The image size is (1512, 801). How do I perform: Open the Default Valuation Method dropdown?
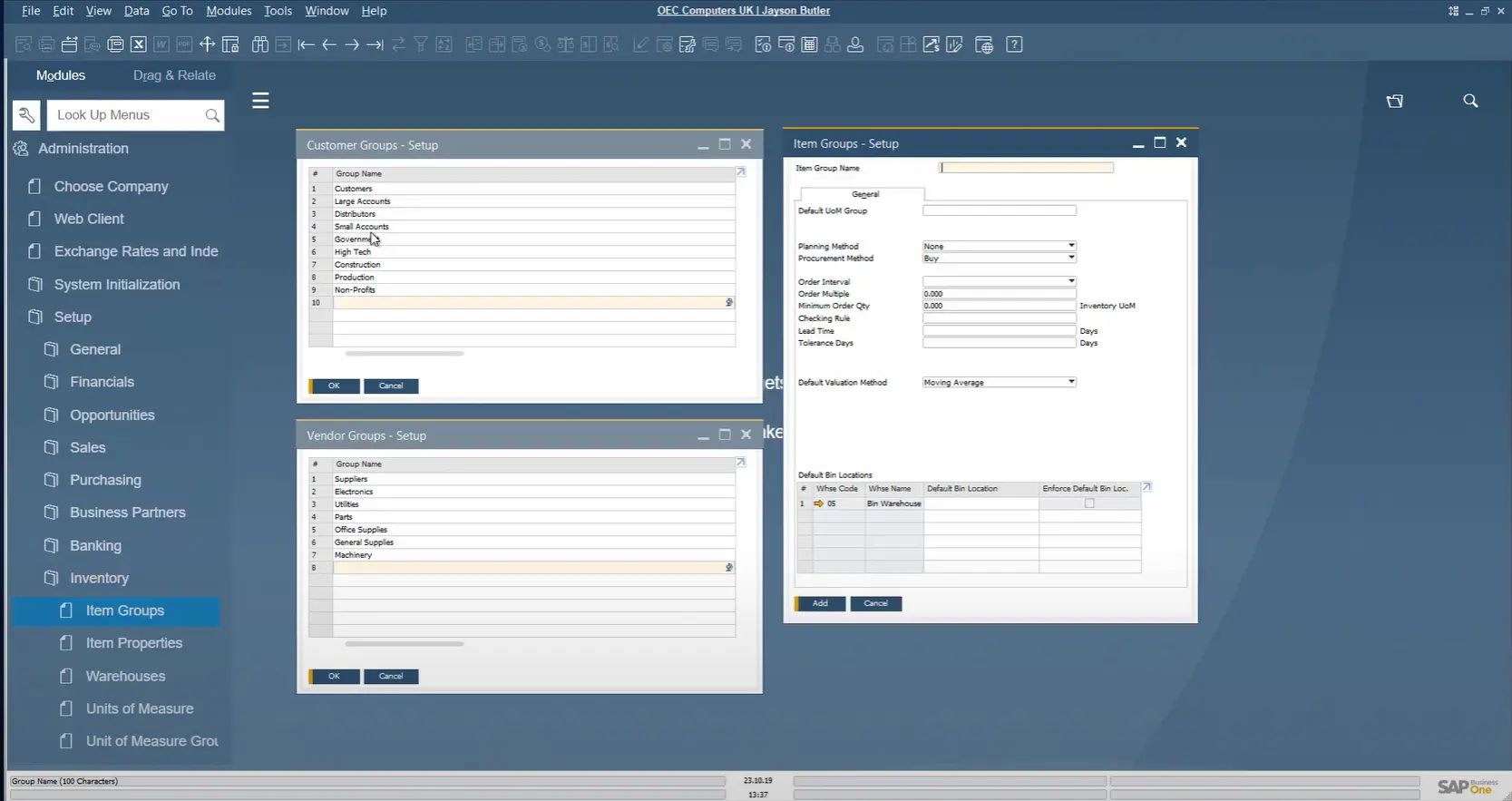coord(1071,382)
